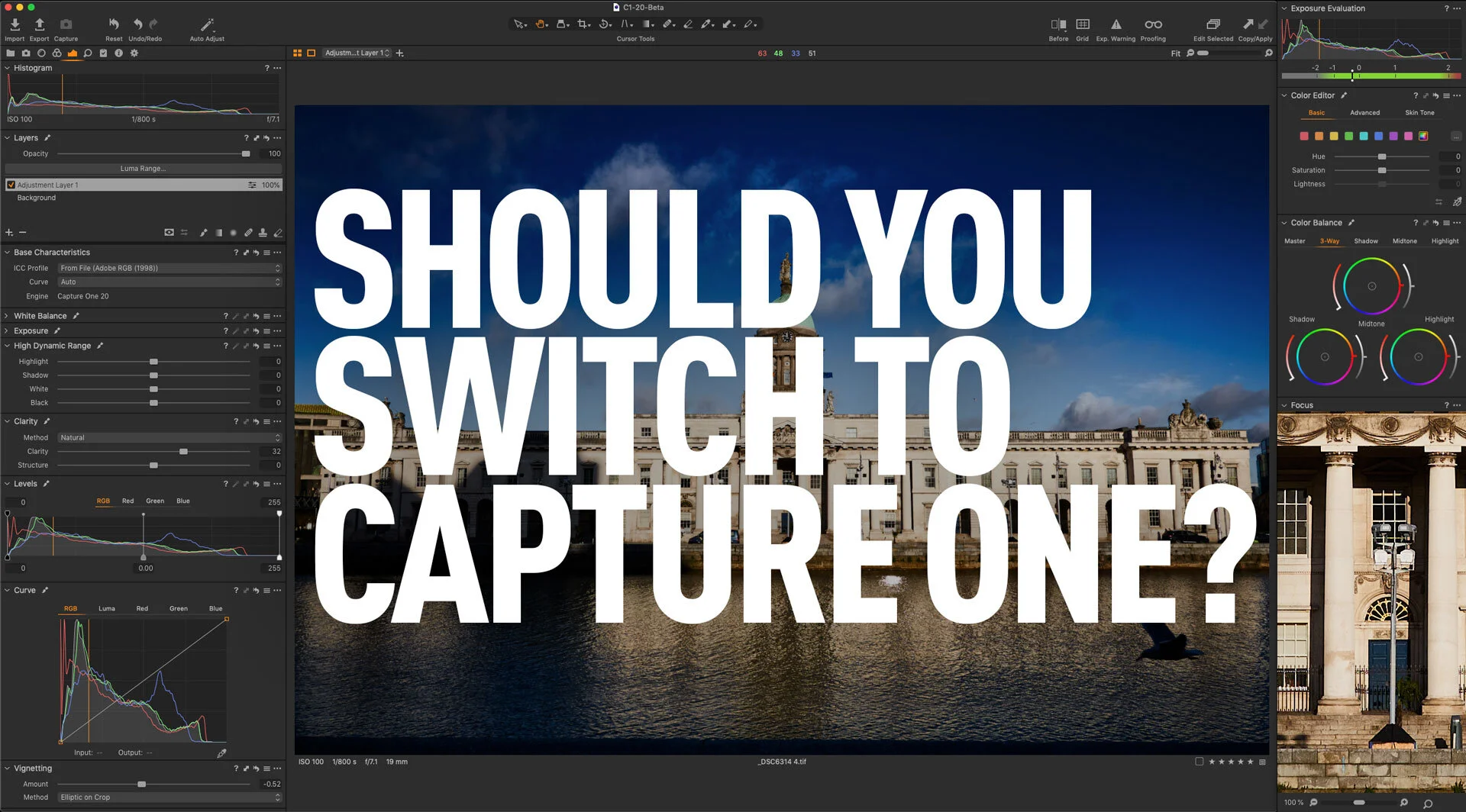
Task: Open the Capture camera tool
Action: tap(66, 25)
